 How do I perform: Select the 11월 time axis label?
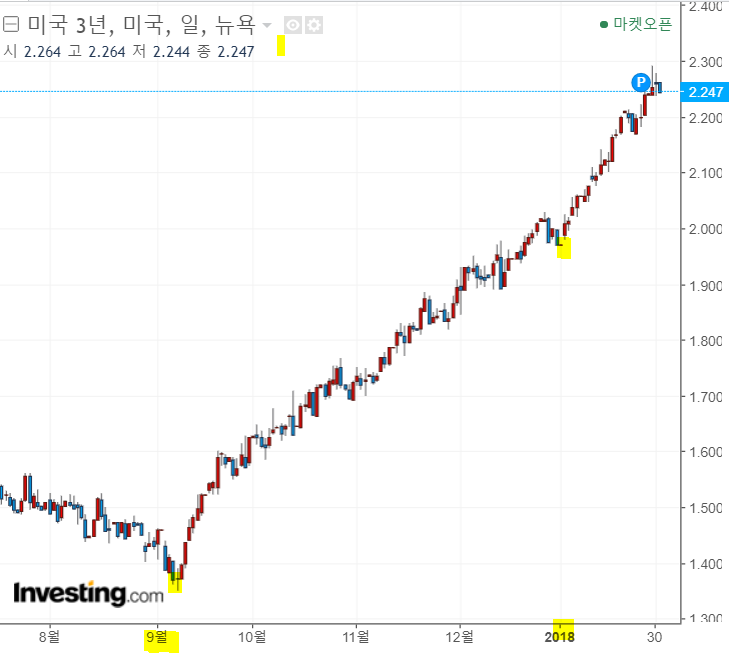pyautogui.click(x=356, y=636)
